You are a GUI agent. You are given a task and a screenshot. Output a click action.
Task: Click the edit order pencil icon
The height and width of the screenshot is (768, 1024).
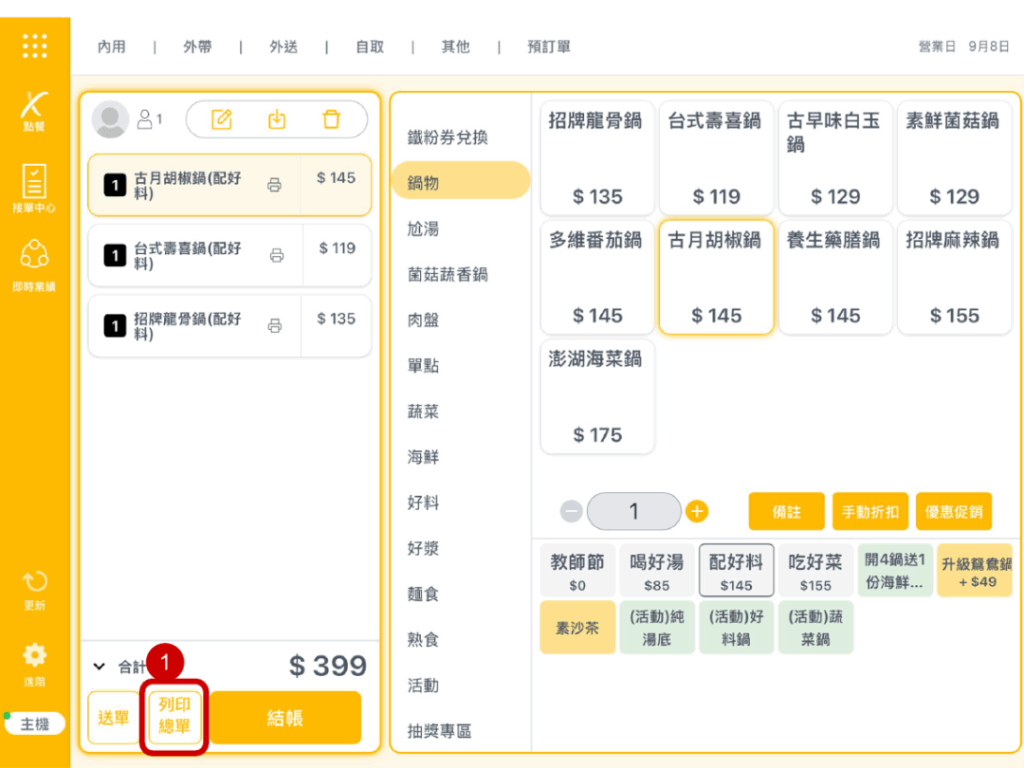point(222,119)
